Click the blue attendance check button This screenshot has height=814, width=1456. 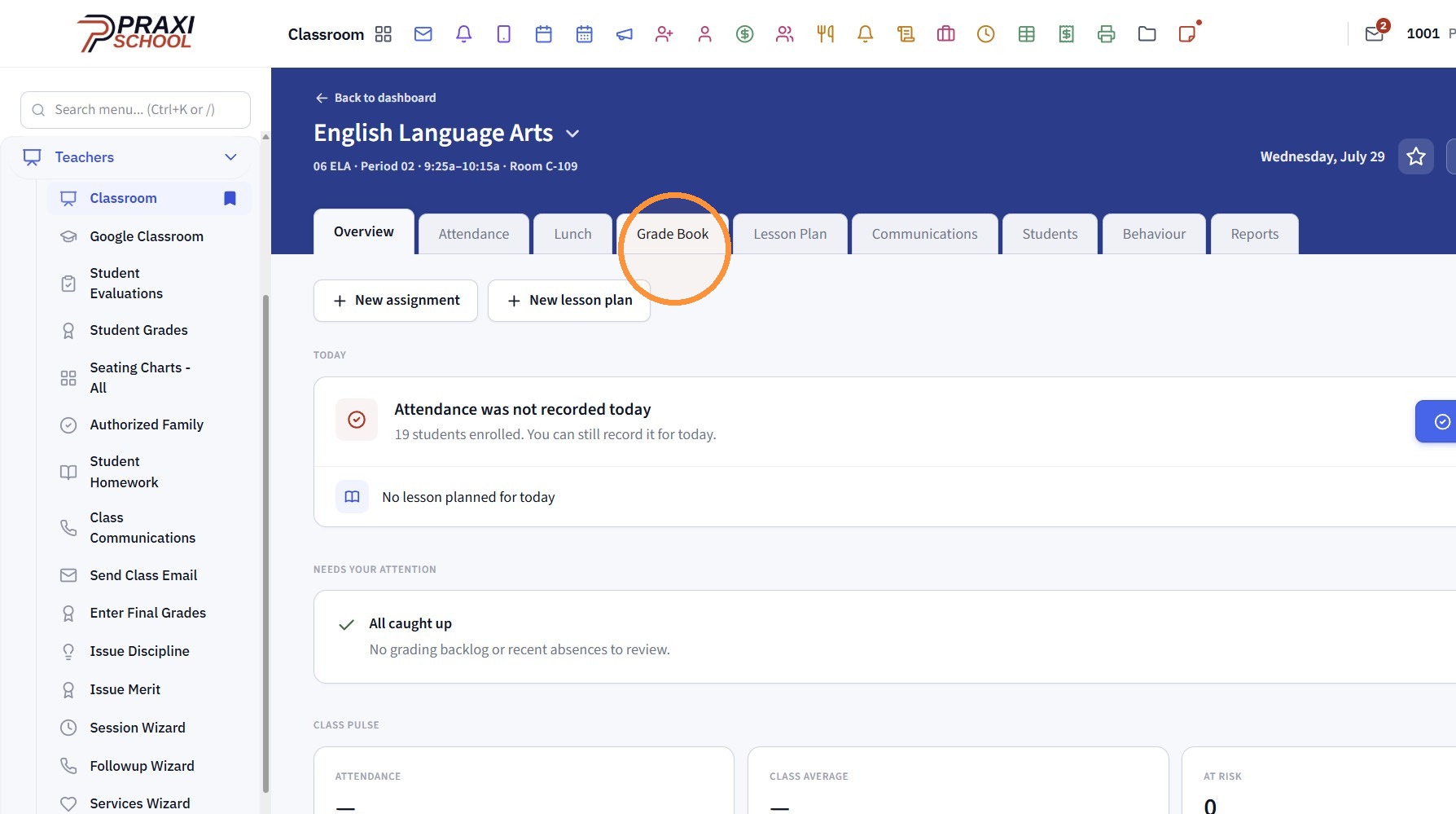pos(1436,421)
